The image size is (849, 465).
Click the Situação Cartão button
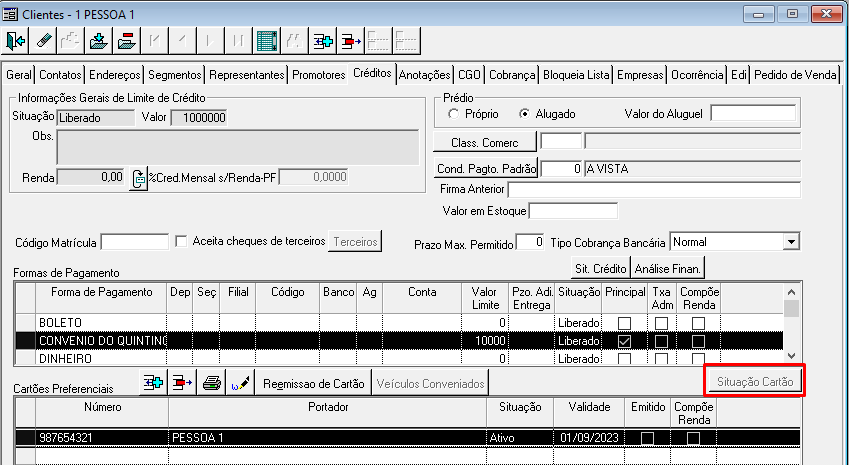click(755, 382)
